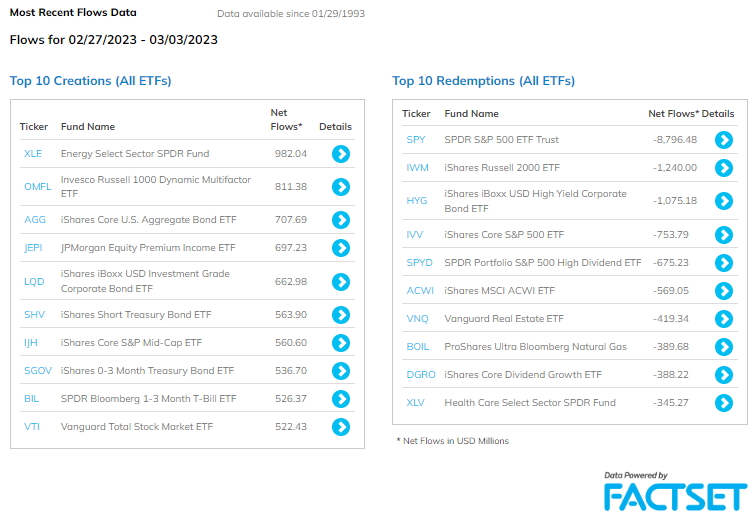Select the 811.38 net flow value
The height and width of the screenshot is (531, 753).
pos(291,186)
